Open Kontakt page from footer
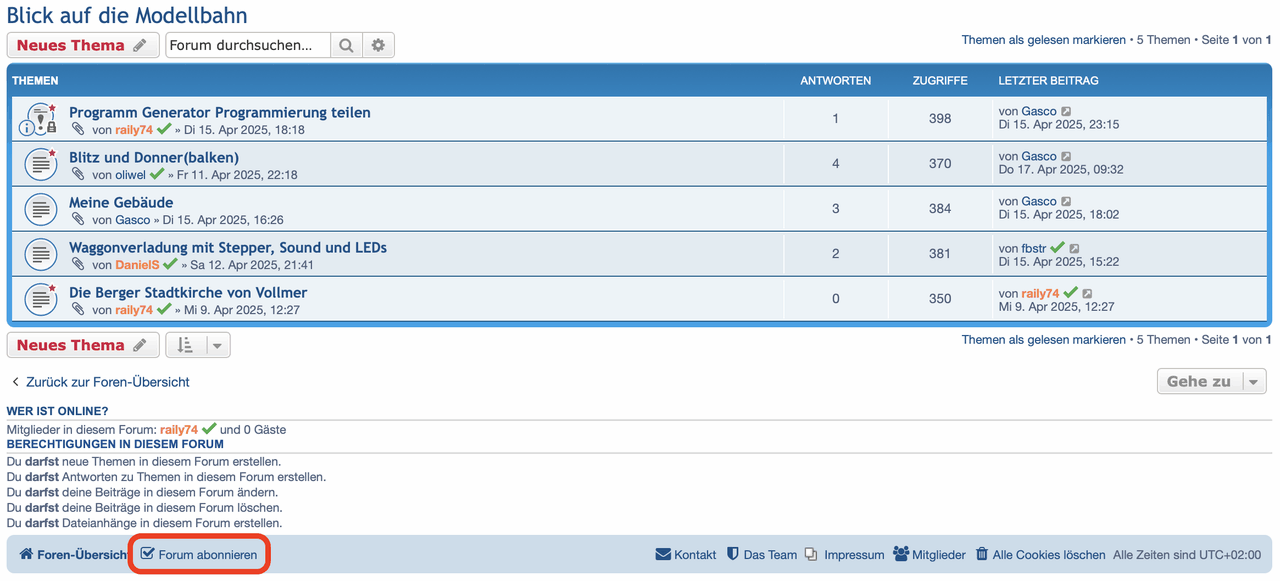 click(x=686, y=555)
